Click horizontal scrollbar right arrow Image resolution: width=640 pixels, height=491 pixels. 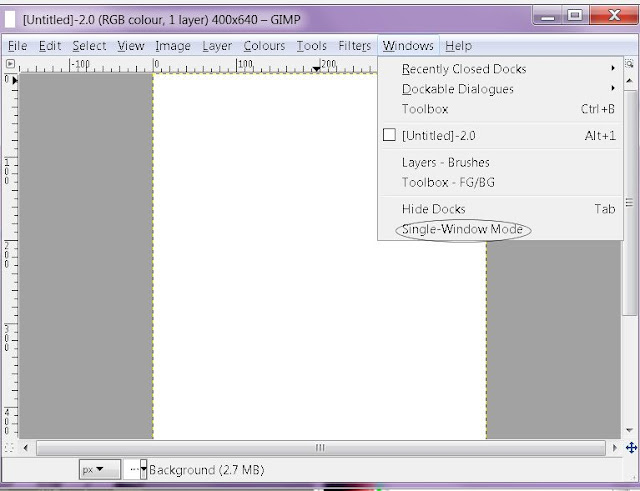(615, 448)
